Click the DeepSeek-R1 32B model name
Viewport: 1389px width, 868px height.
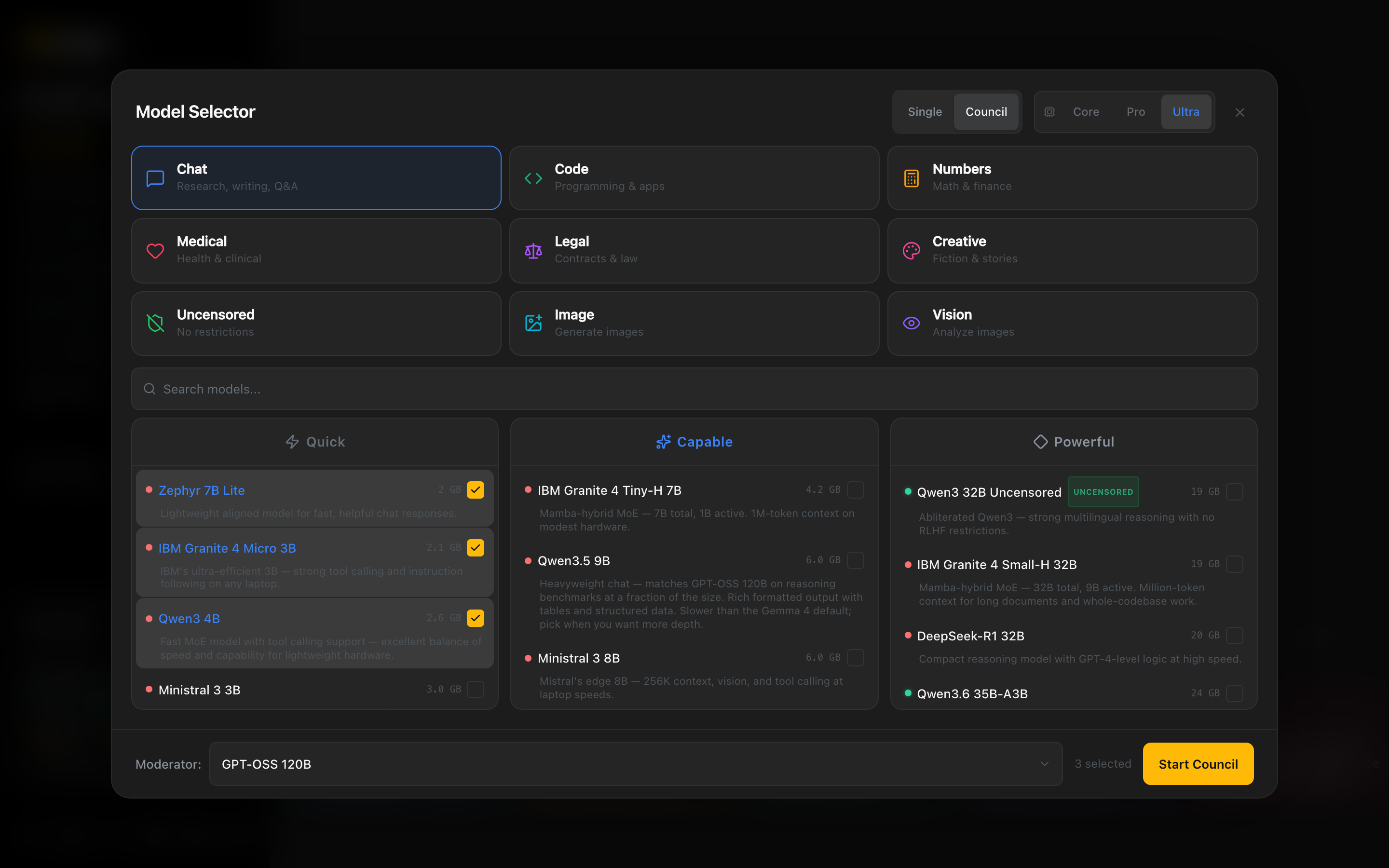click(x=970, y=636)
